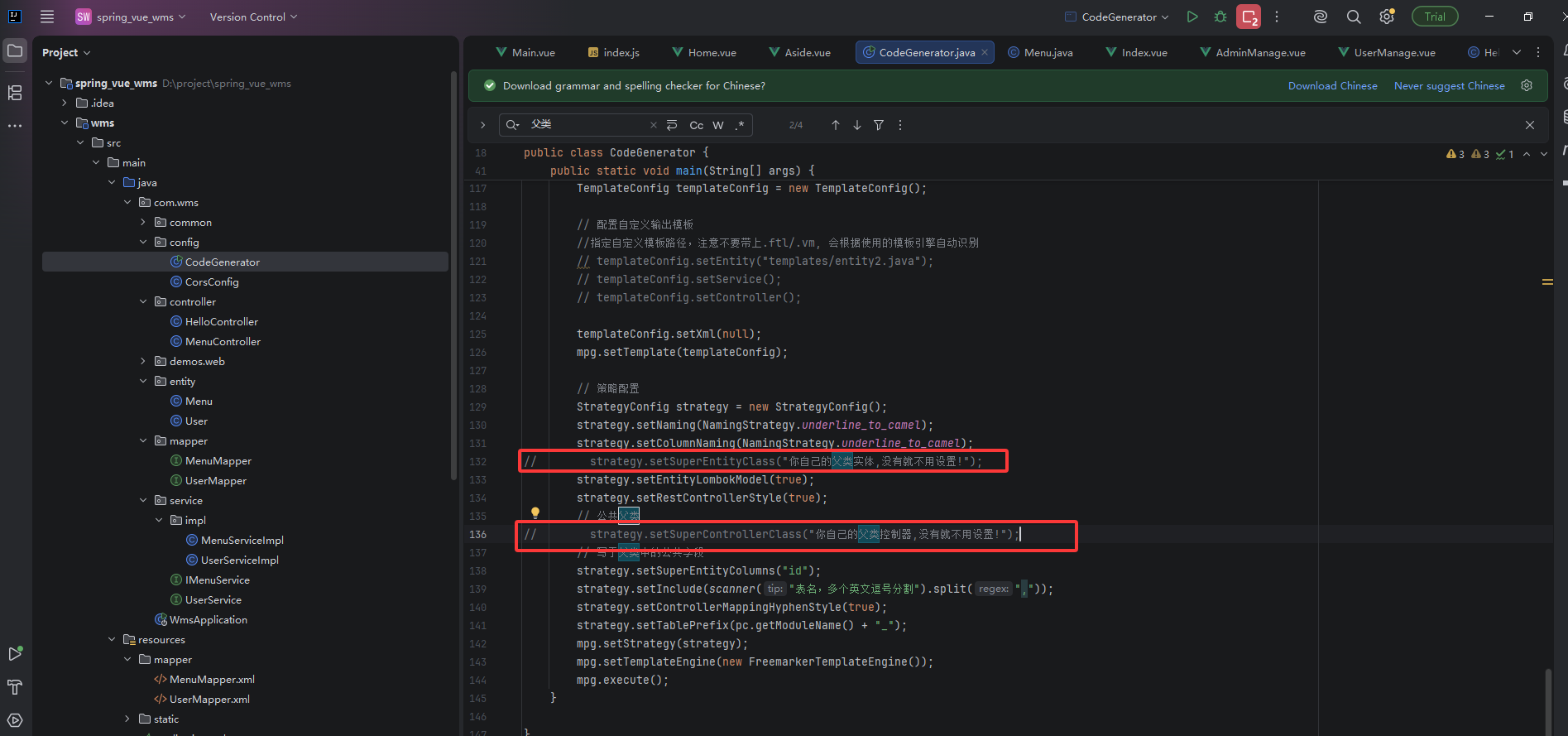Open the Services tool window
The width and height of the screenshot is (1568, 736).
tap(15, 720)
